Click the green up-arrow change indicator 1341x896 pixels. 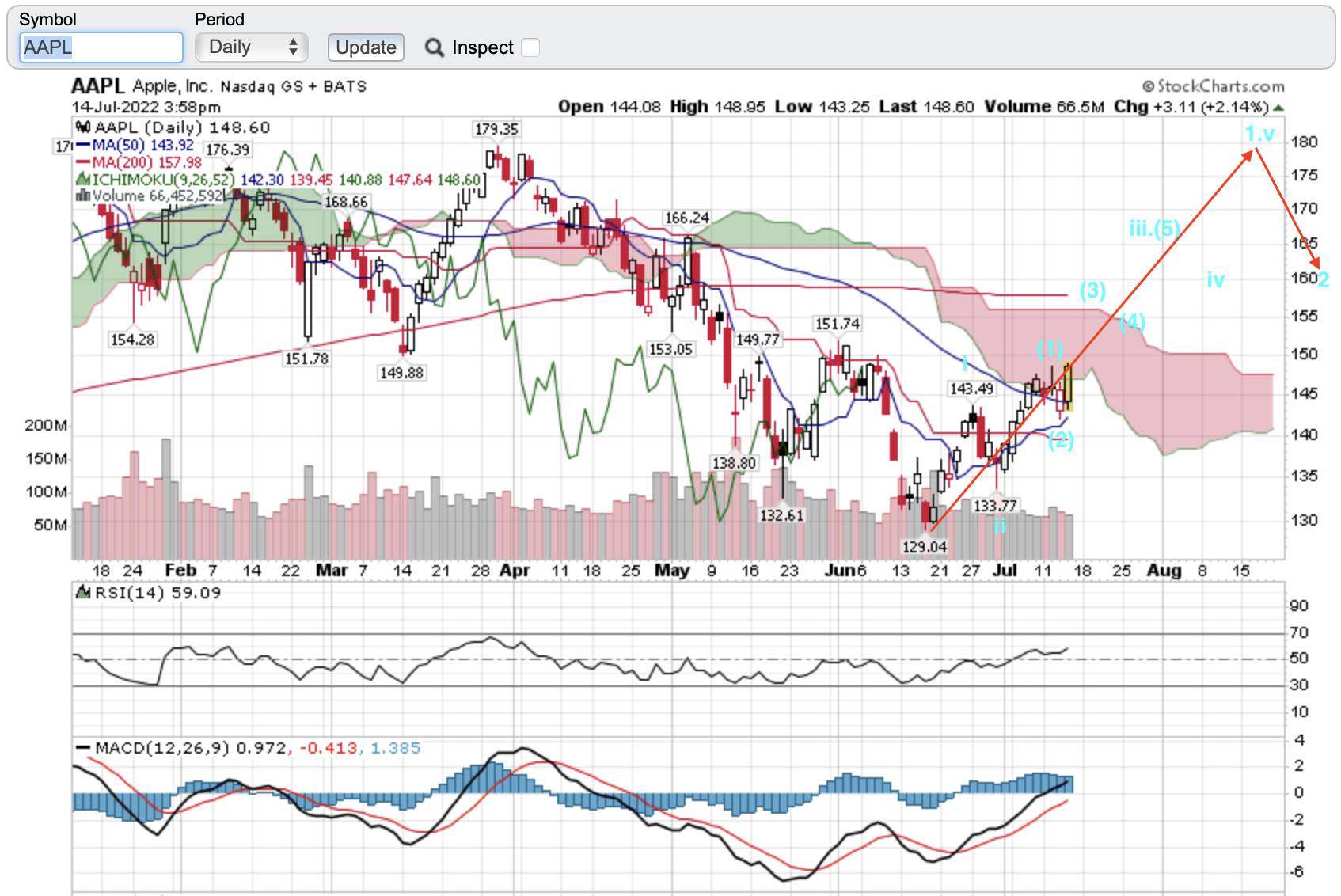(1278, 107)
